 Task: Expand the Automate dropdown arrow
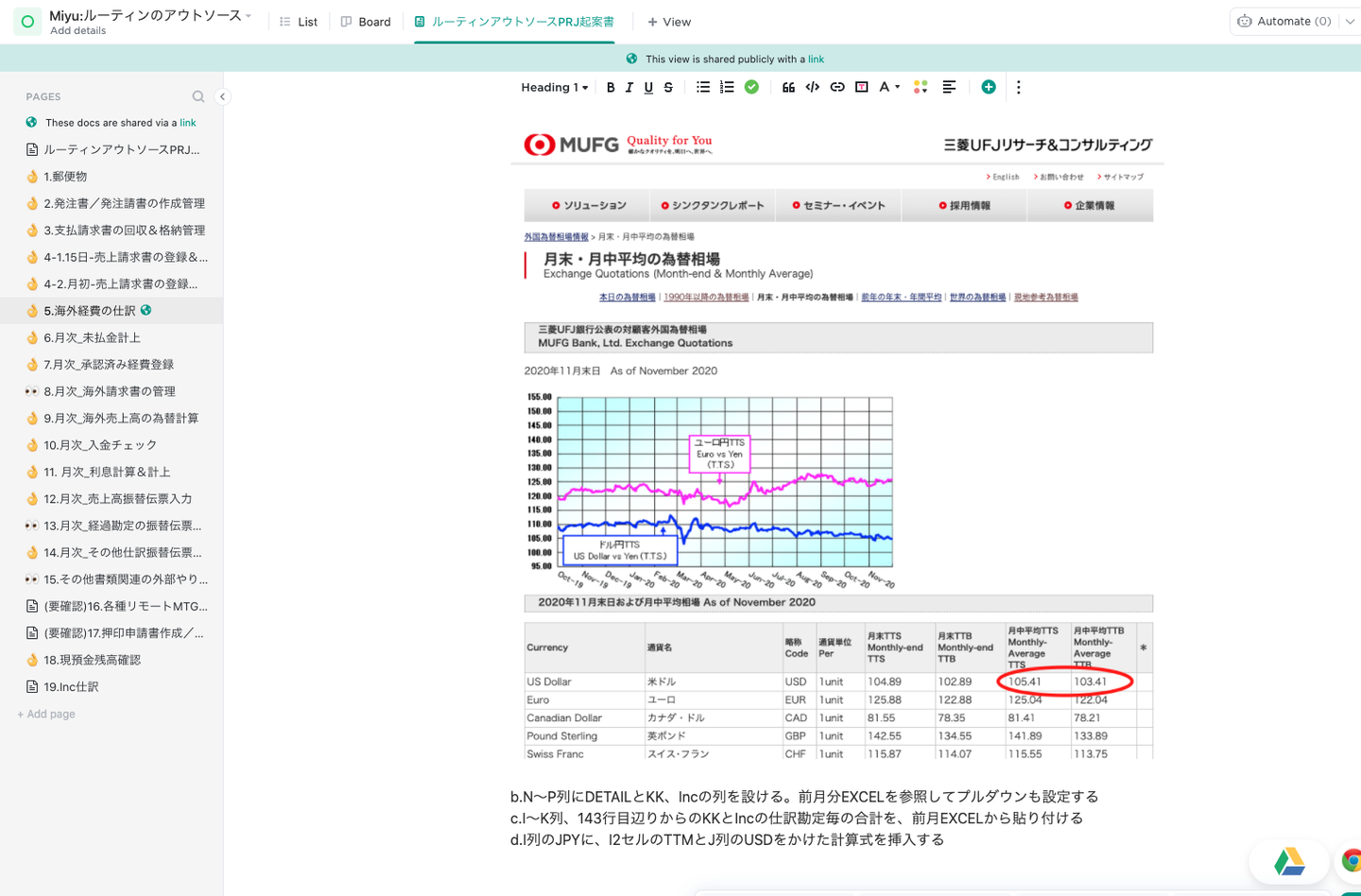coord(1351,22)
